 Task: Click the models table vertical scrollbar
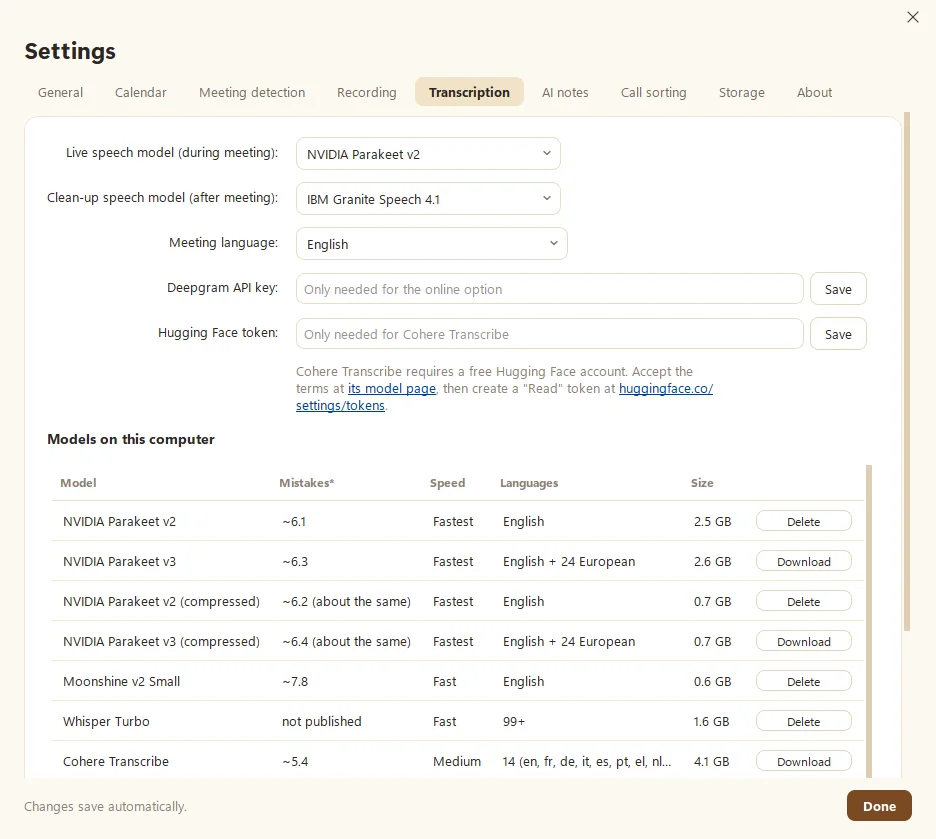click(x=869, y=621)
